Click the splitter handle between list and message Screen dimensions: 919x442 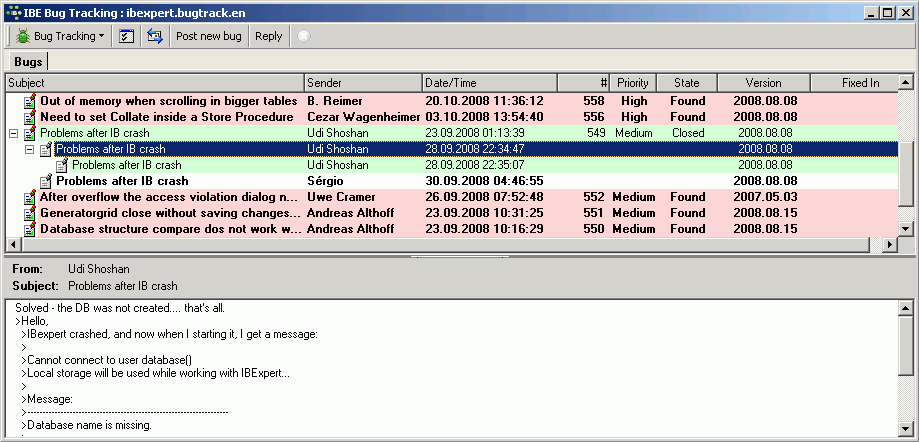(460, 256)
